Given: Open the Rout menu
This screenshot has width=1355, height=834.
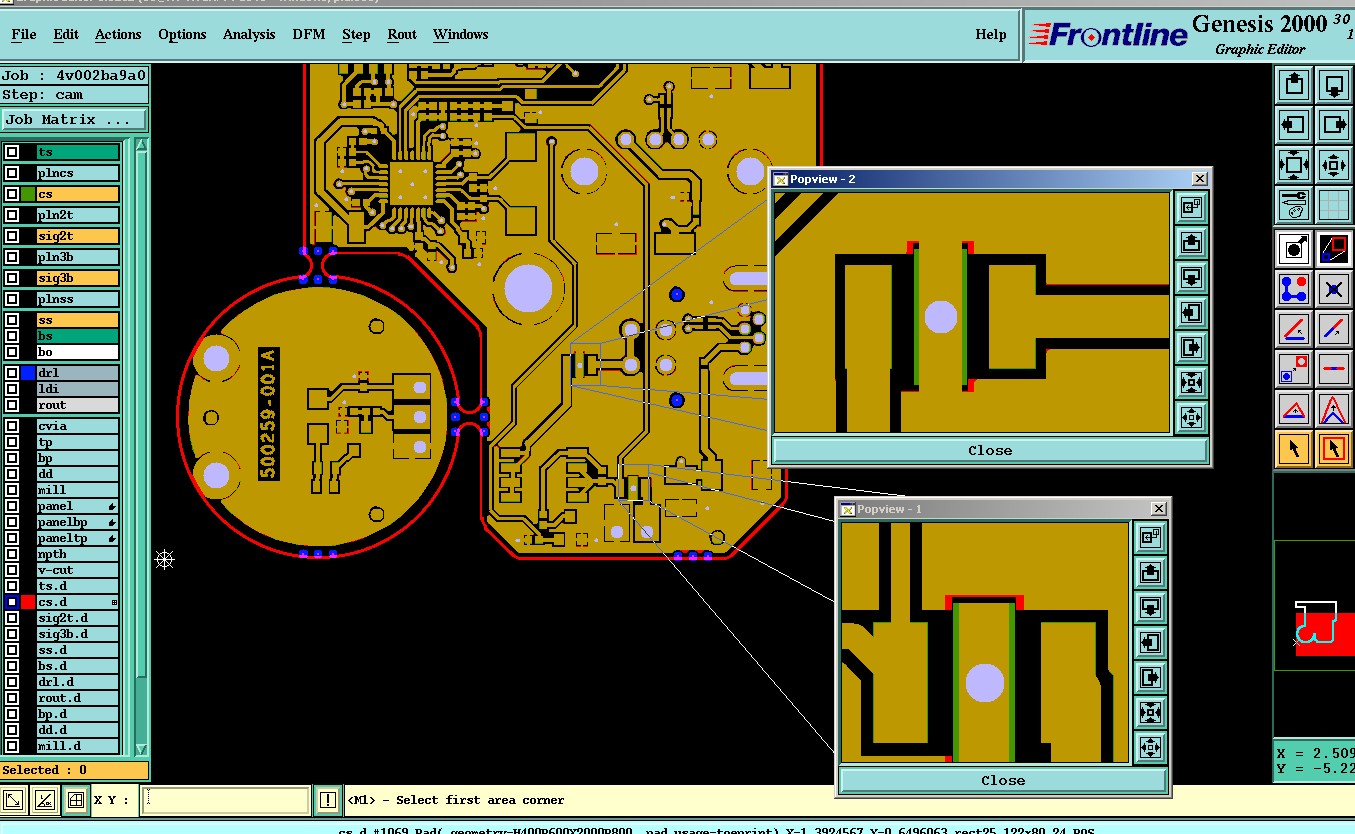Looking at the screenshot, I should coord(402,34).
